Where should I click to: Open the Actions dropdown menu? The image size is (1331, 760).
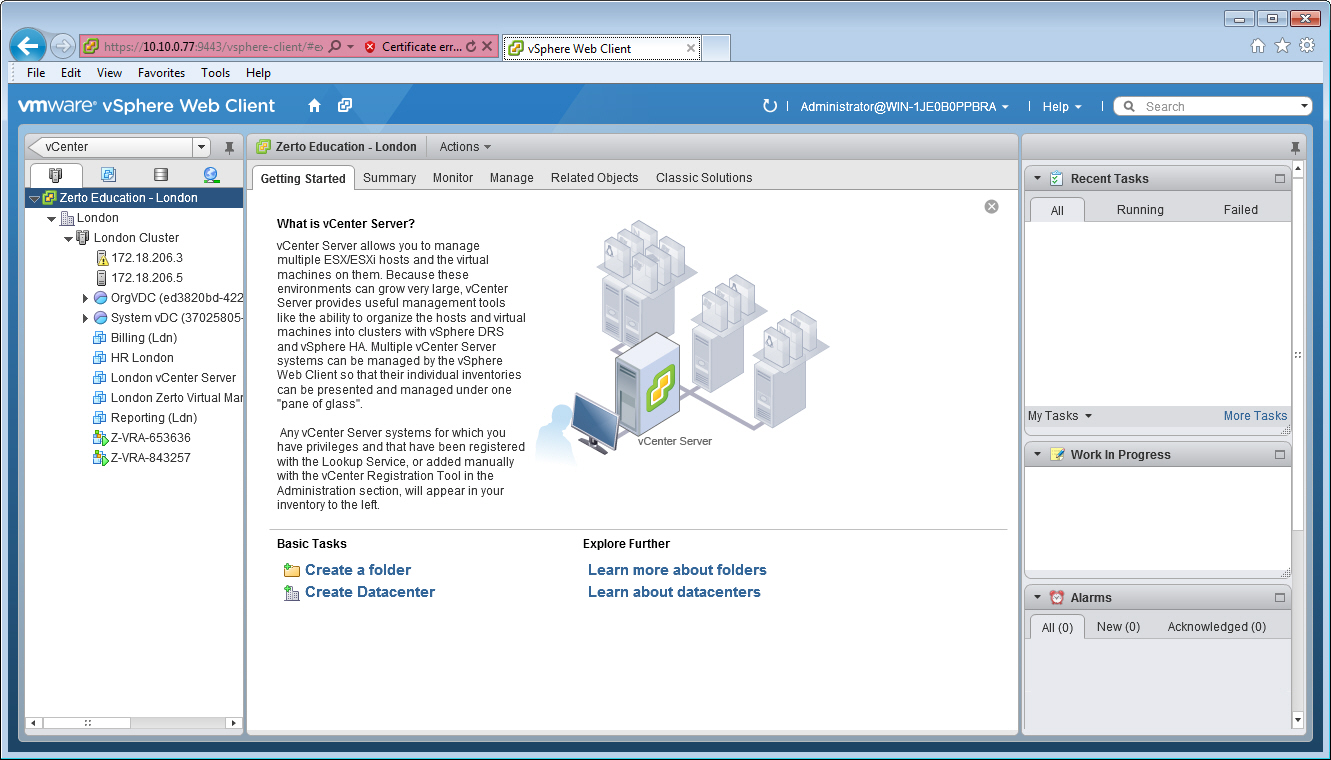click(465, 147)
